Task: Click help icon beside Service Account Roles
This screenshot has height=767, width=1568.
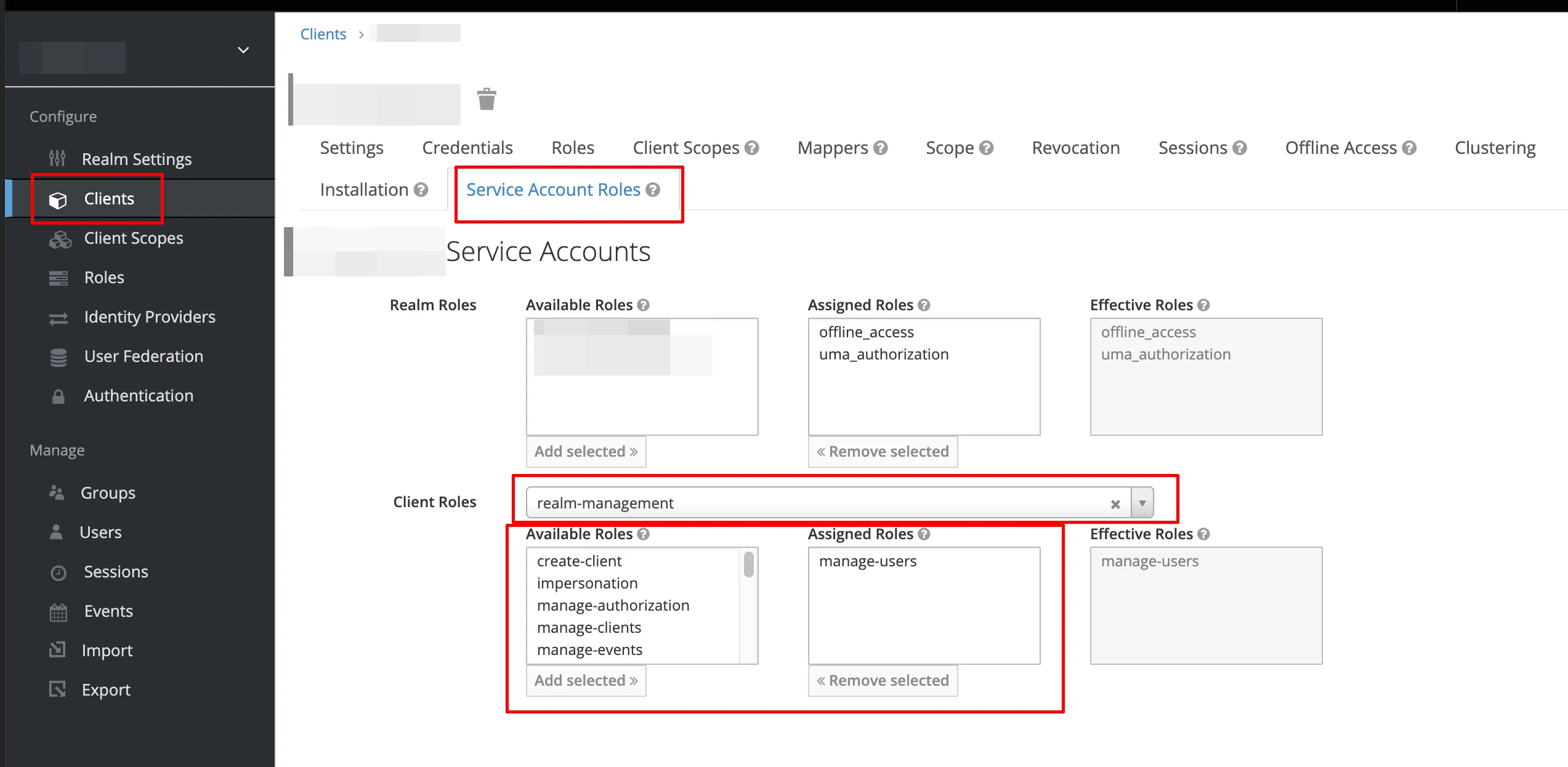Action: coord(653,190)
